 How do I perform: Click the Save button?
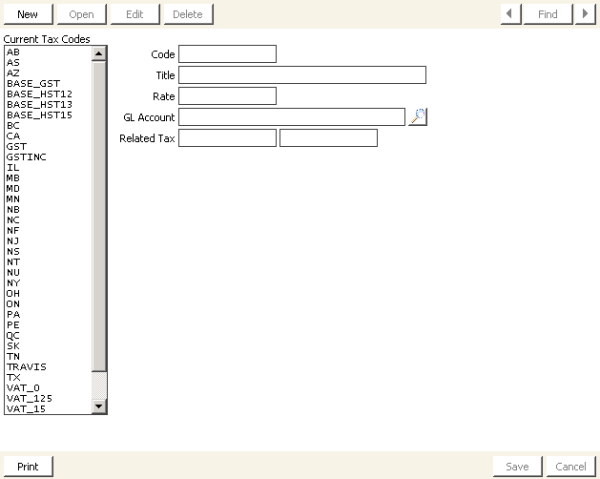(x=517, y=466)
